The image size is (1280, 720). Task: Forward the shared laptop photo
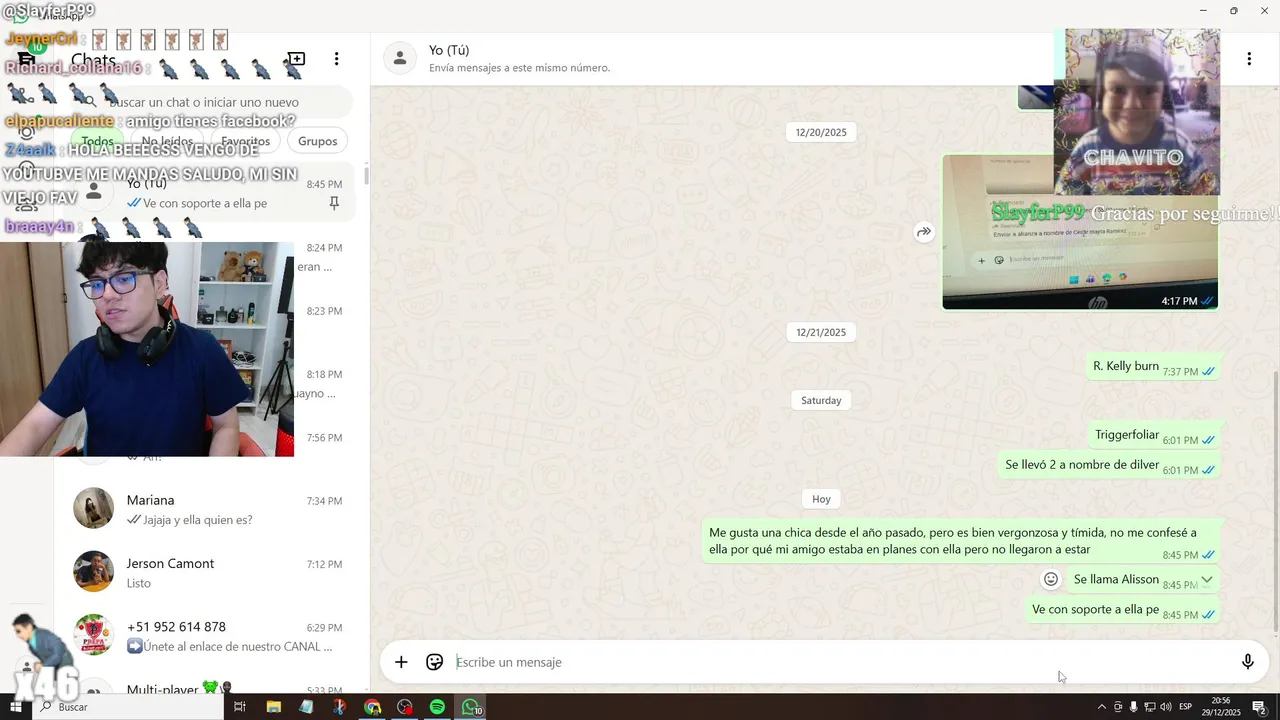[x=924, y=232]
